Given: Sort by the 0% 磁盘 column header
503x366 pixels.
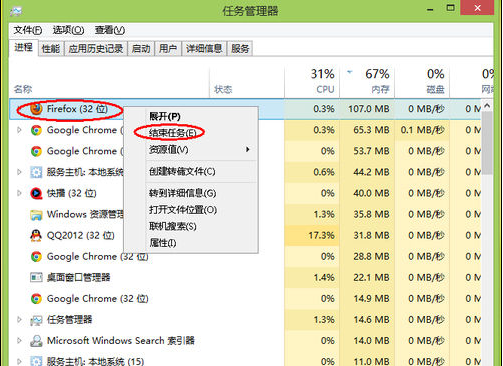Looking at the screenshot, I should (422, 82).
